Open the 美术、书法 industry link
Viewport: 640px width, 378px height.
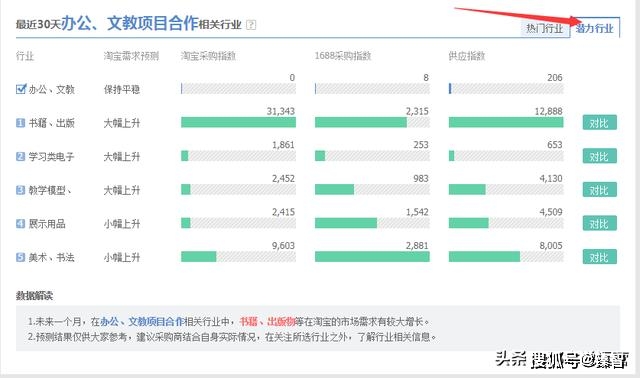(x=51, y=257)
